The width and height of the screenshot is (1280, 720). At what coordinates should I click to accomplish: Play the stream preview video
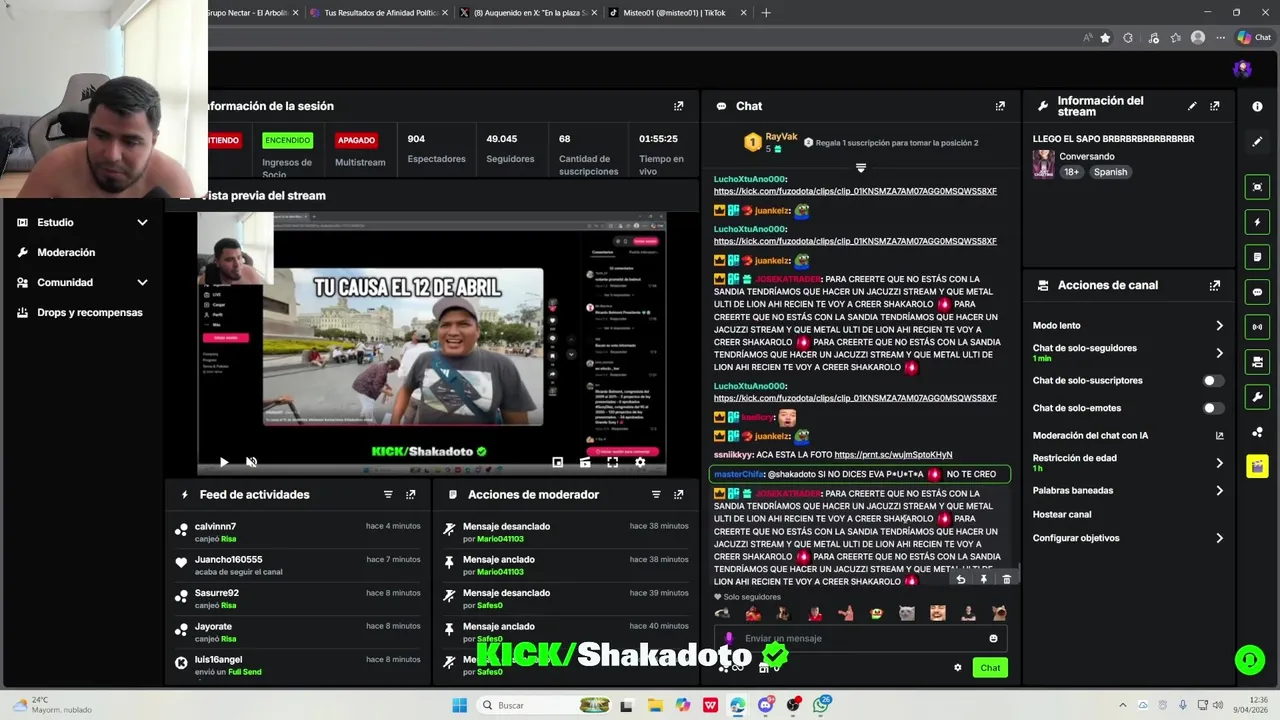pos(224,462)
